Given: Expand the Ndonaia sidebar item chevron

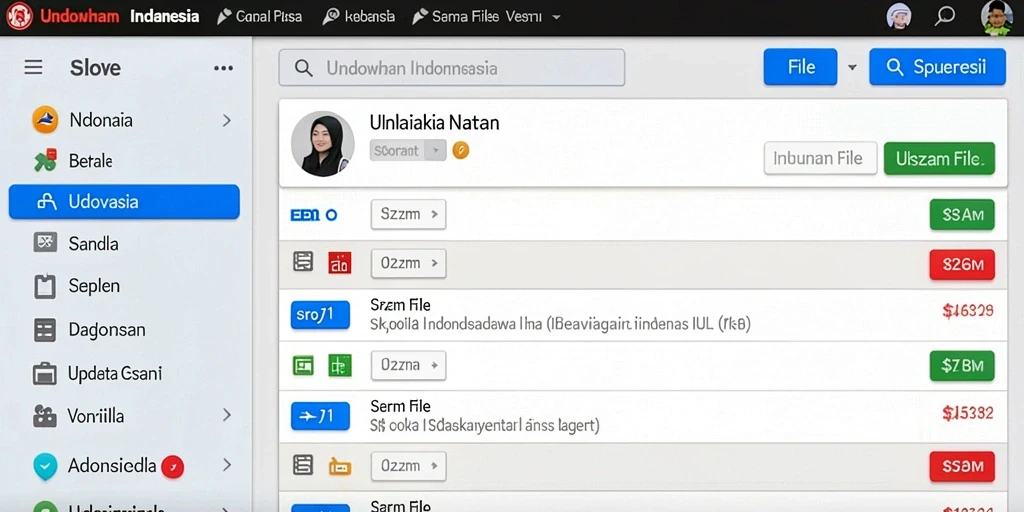Looking at the screenshot, I should (227, 120).
